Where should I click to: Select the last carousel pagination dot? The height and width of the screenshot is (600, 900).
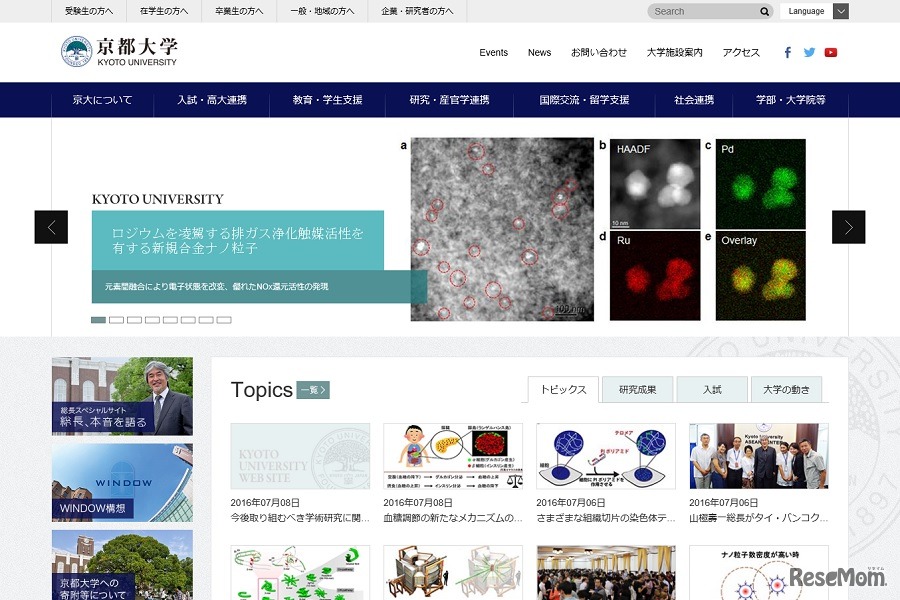224,320
